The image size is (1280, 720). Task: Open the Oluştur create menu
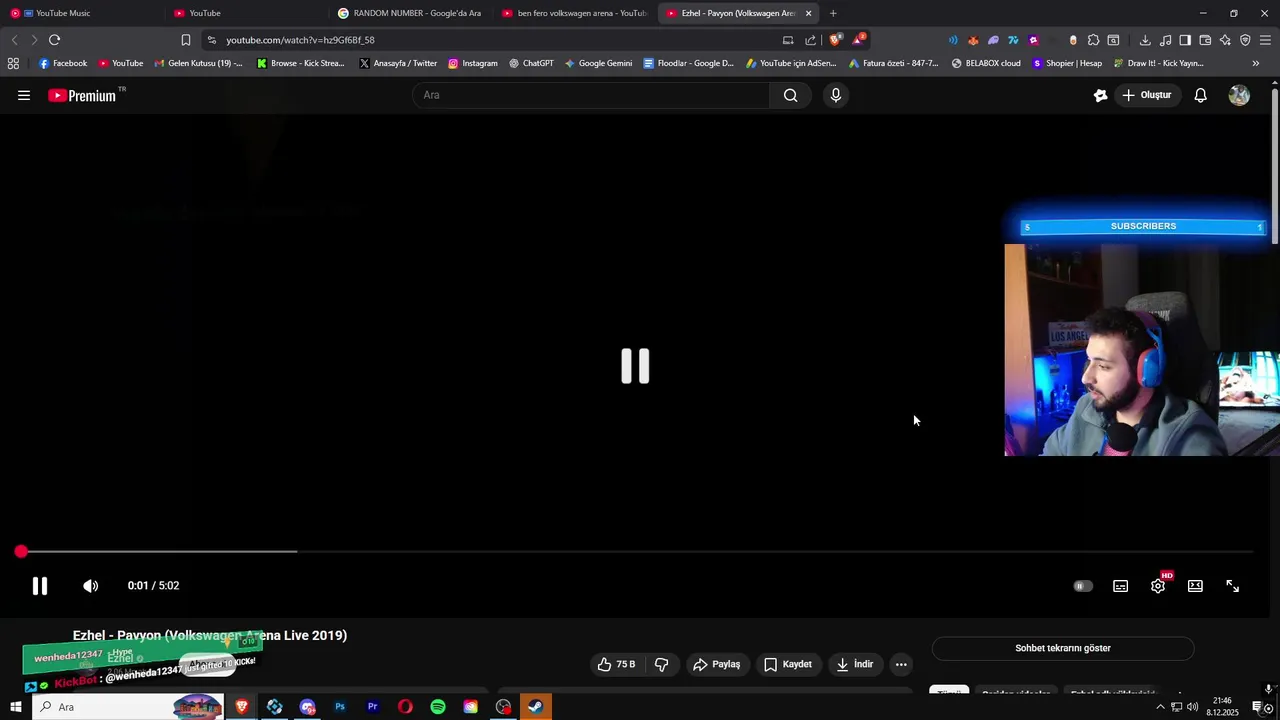pyautogui.click(x=1147, y=95)
